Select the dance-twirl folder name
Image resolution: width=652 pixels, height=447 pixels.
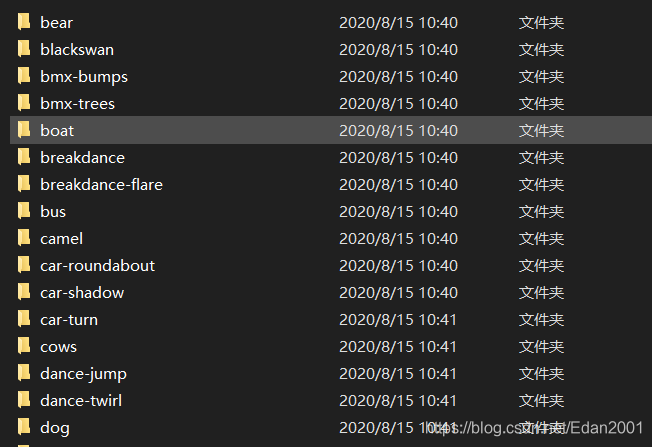(x=81, y=400)
